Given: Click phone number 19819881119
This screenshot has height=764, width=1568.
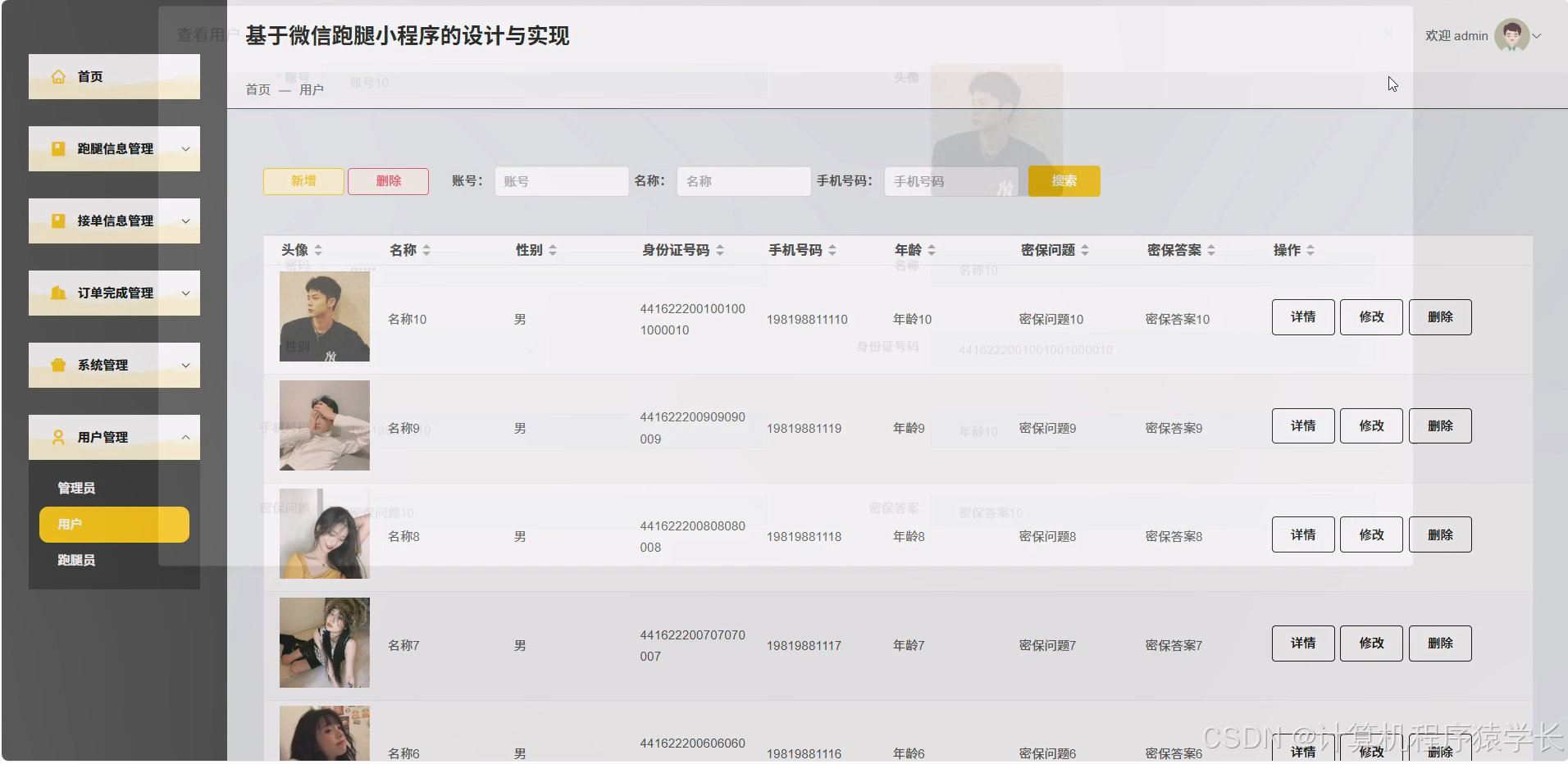Looking at the screenshot, I should pyautogui.click(x=804, y=429).
